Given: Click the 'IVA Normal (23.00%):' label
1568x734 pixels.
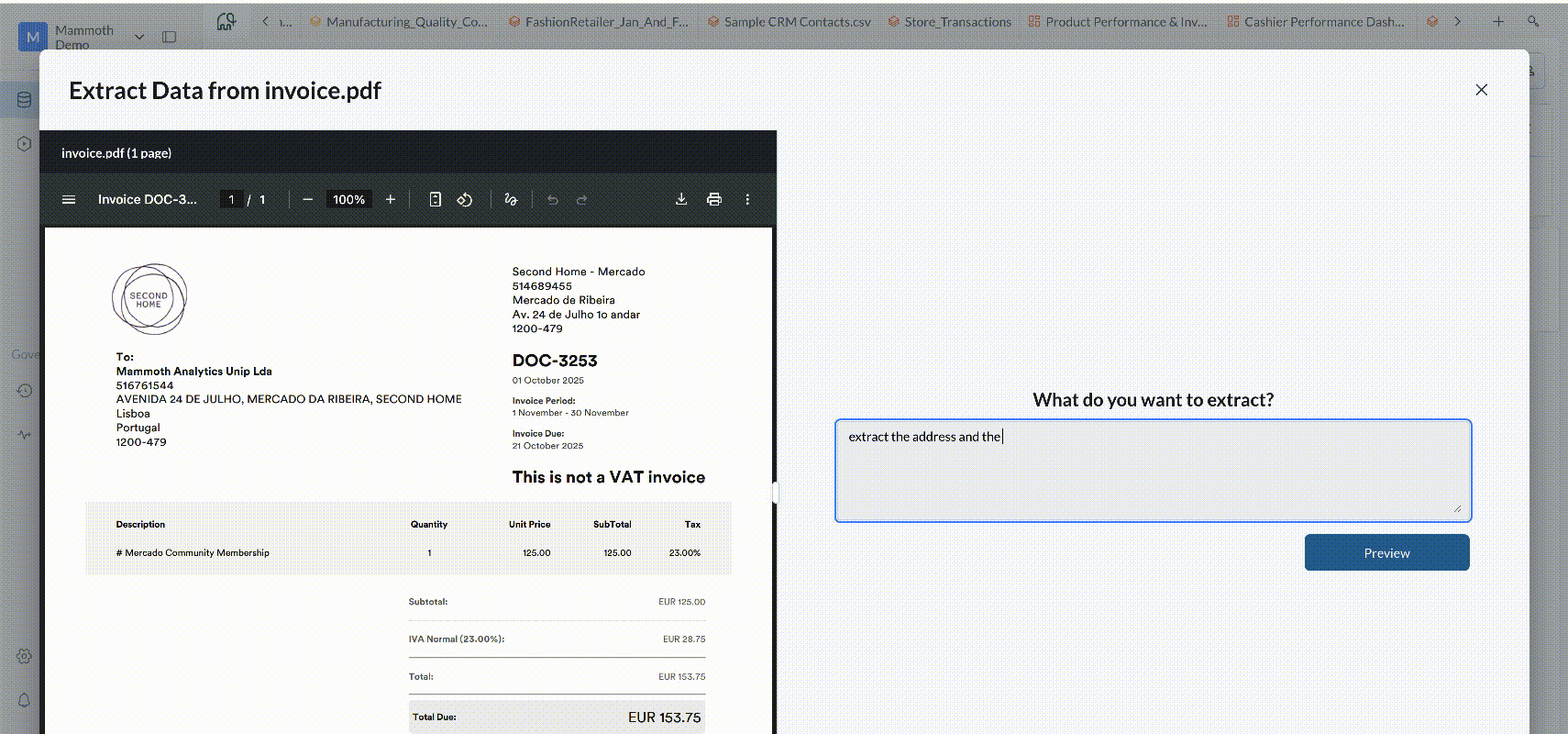Looking at the screenshot, I should (x=457, y=639).
